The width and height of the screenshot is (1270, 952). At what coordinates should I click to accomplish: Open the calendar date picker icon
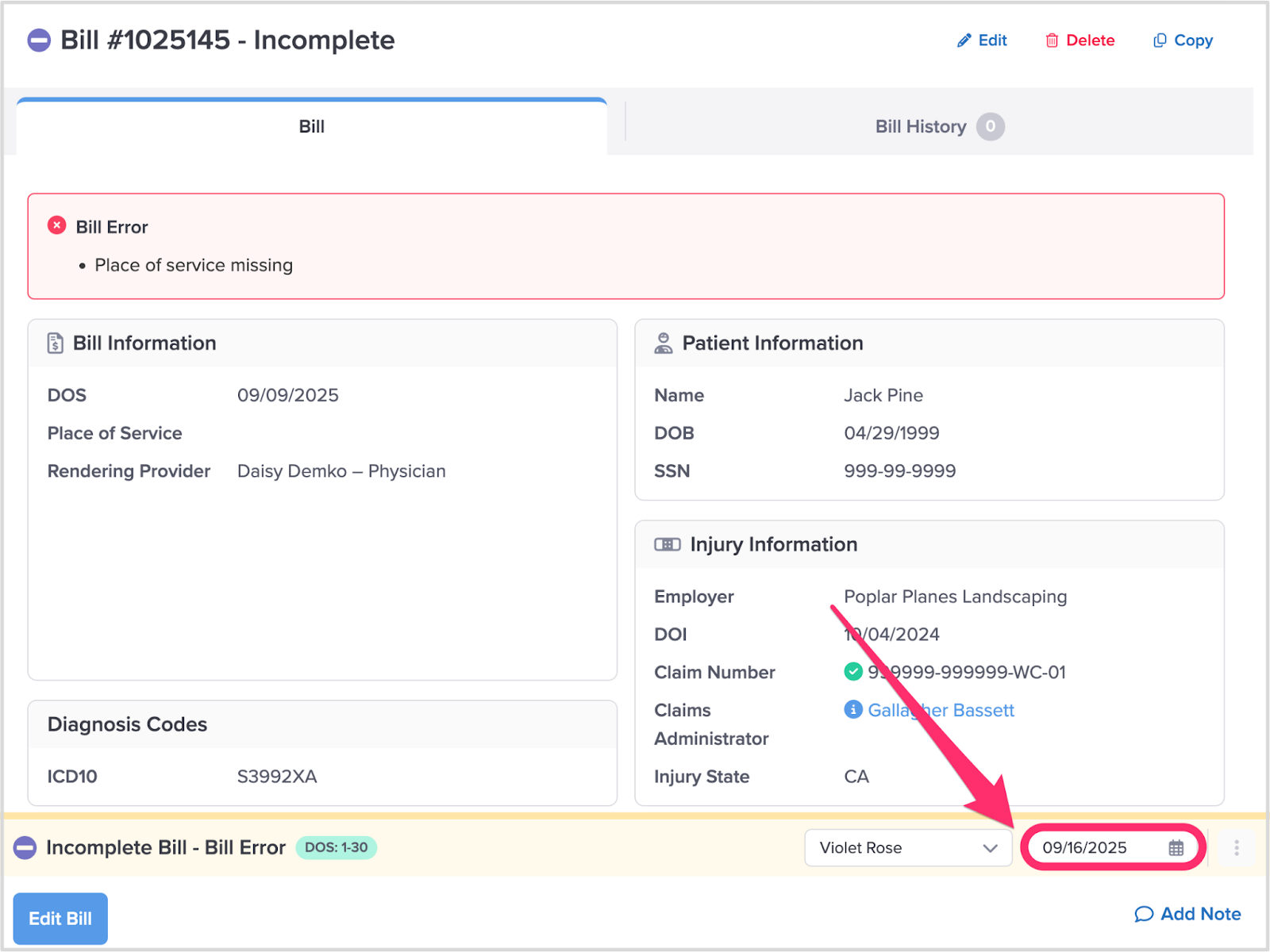1176,848
